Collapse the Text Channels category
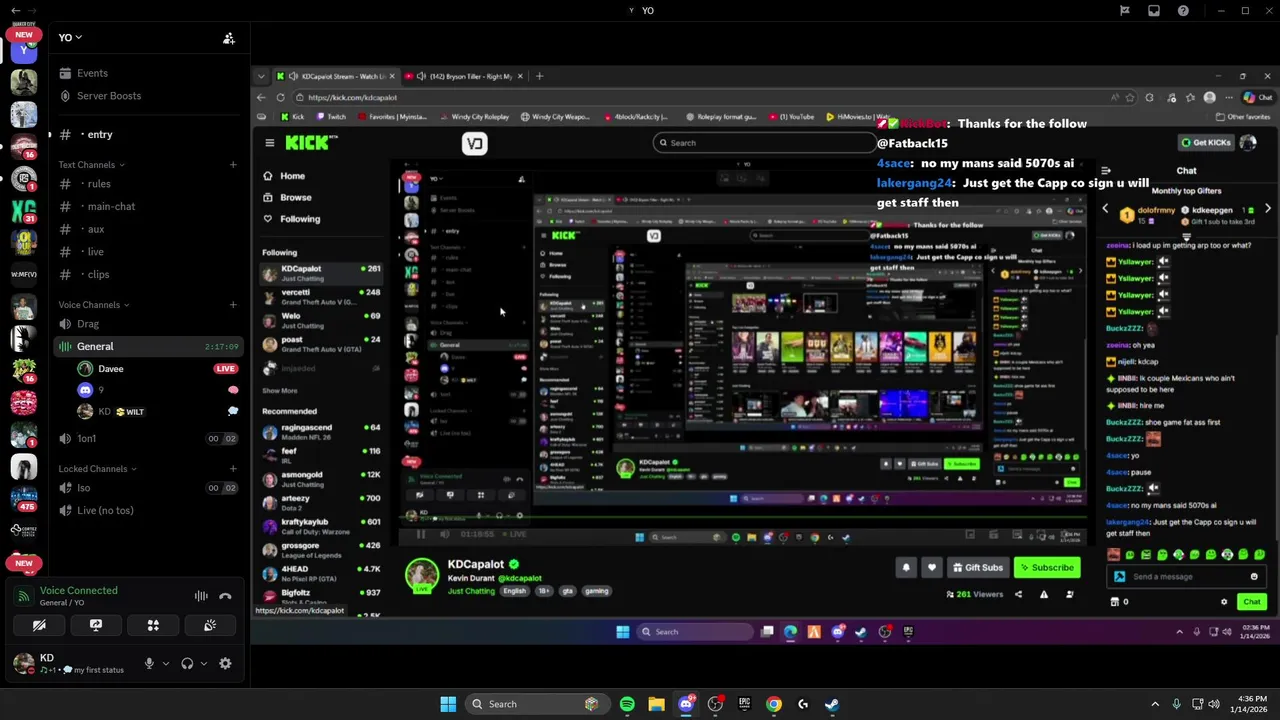This screenshot has width=1280, height=720. point(91,165)
